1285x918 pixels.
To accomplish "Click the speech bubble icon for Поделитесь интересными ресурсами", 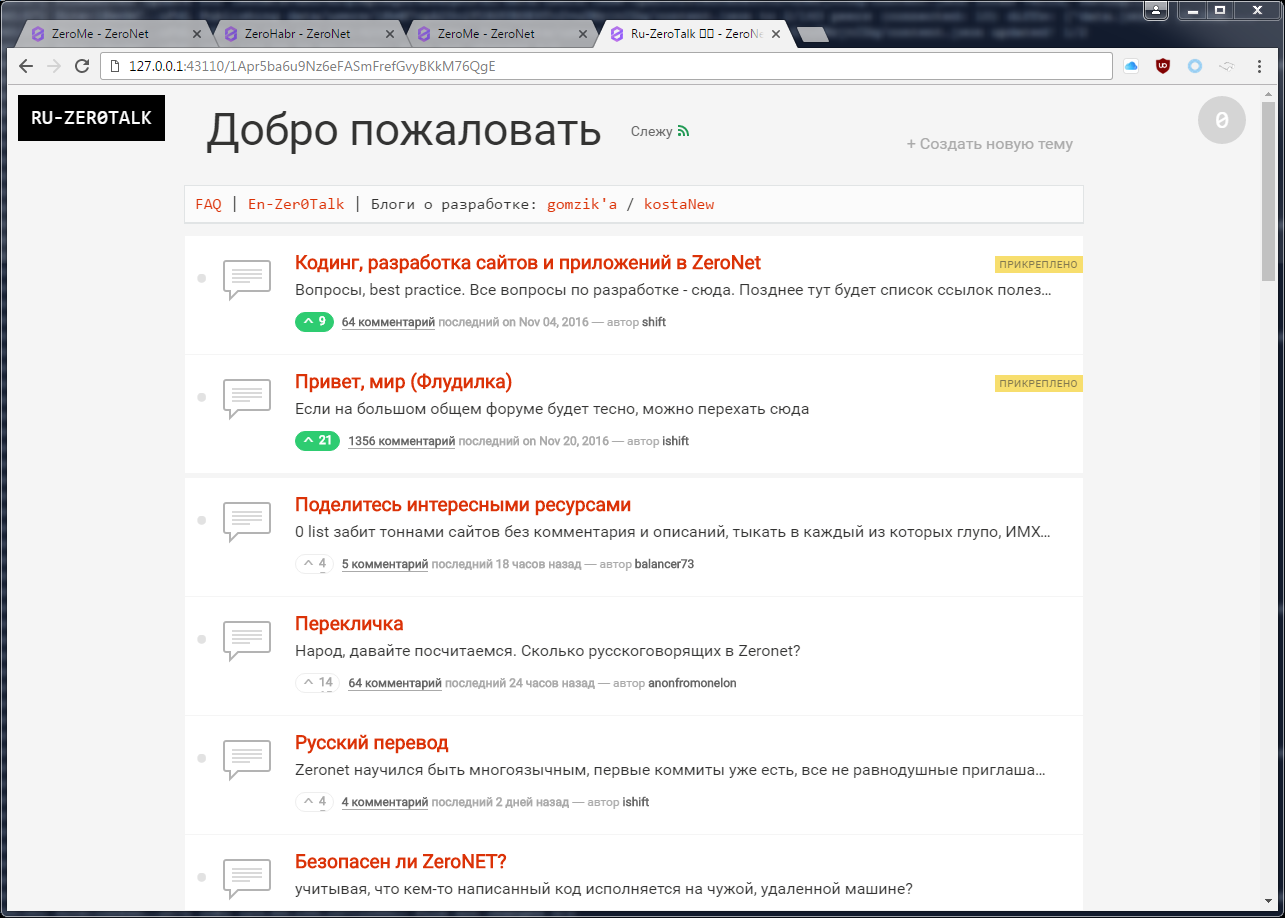I will [246, 521].
